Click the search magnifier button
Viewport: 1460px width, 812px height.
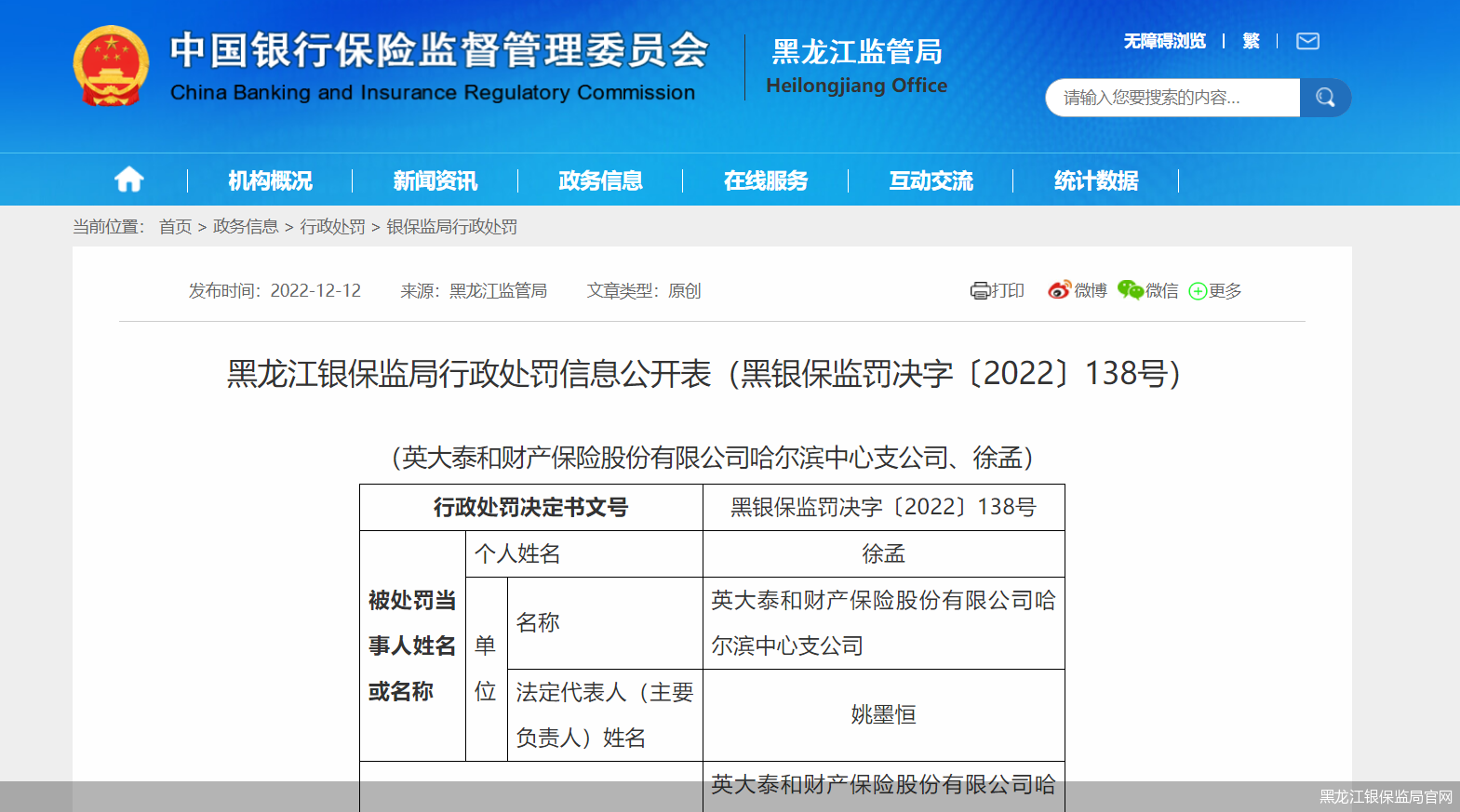[x=1325, y=98]
